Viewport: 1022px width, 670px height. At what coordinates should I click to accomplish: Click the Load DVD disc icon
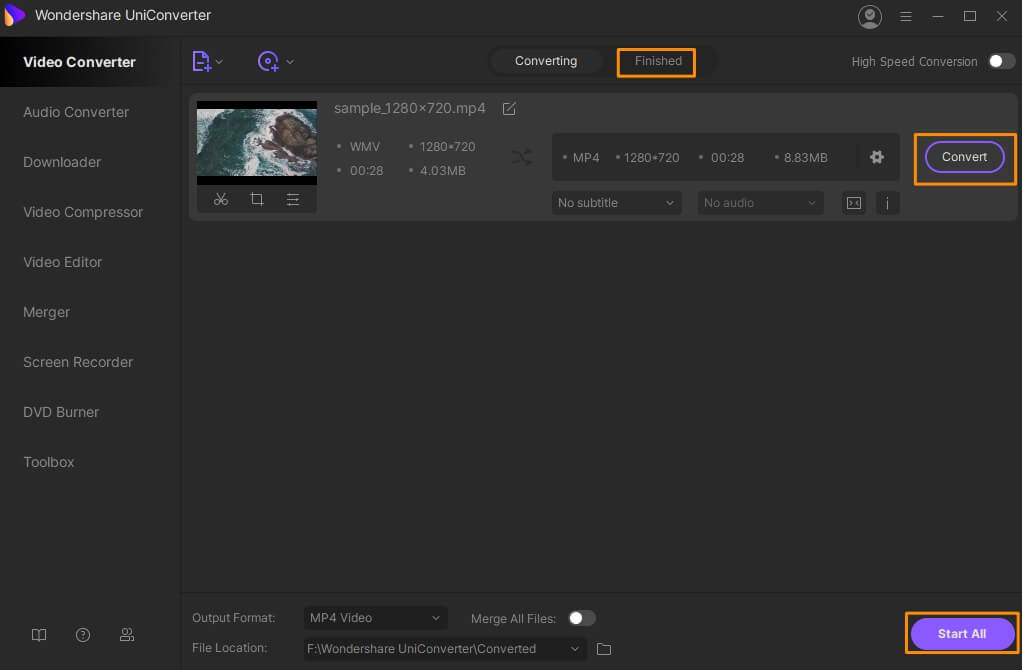(268, 61)
